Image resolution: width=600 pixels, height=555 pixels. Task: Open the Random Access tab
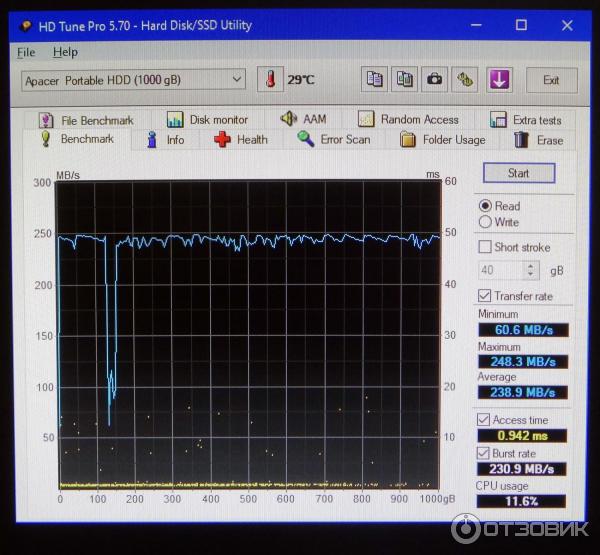click(408, 119)
